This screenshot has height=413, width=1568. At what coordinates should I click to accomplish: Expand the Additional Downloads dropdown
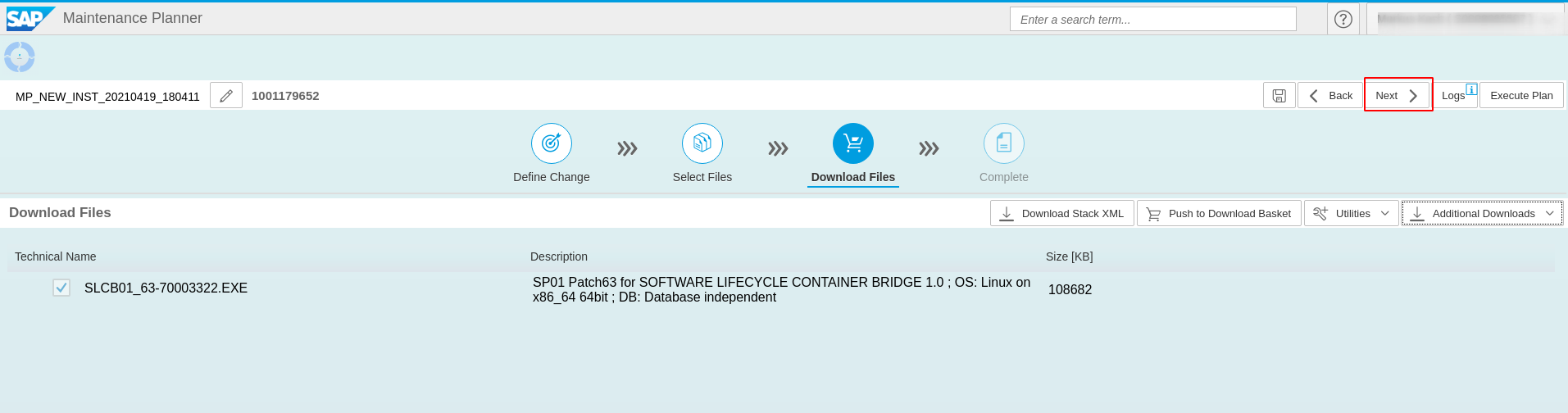tap(1482, 214)
